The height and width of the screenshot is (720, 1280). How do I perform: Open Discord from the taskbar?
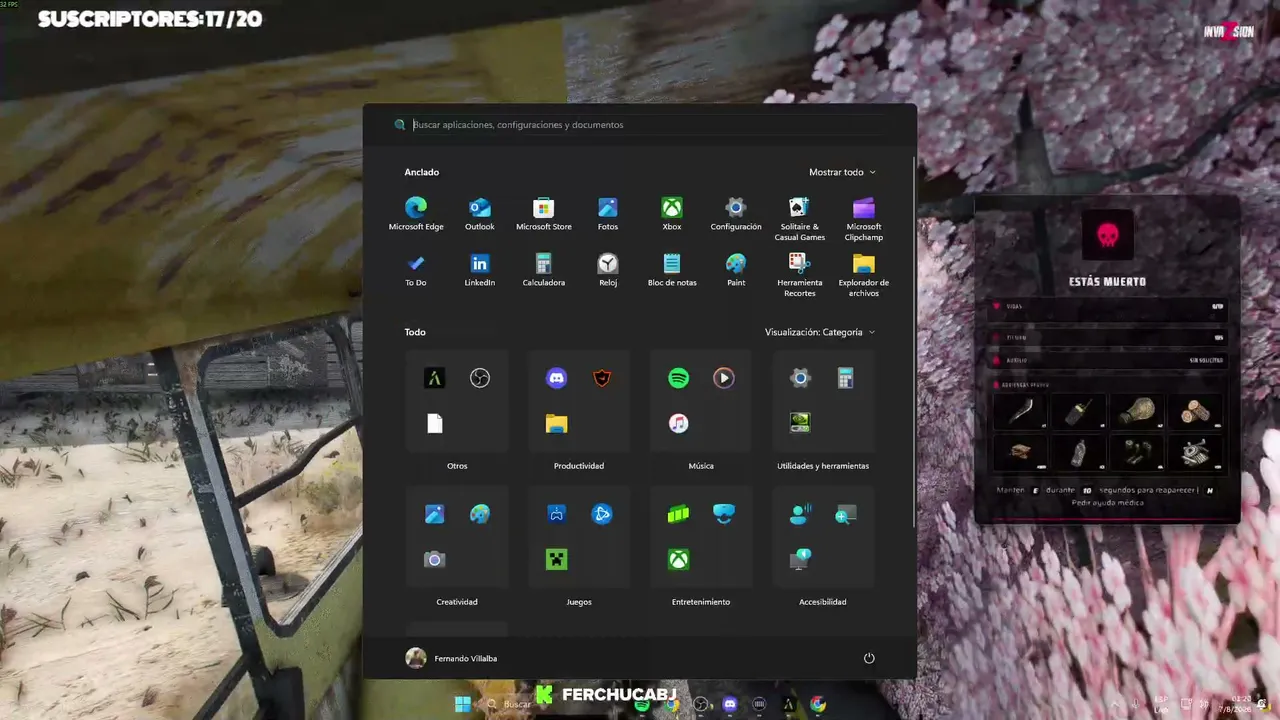click(x=730, y=704)
